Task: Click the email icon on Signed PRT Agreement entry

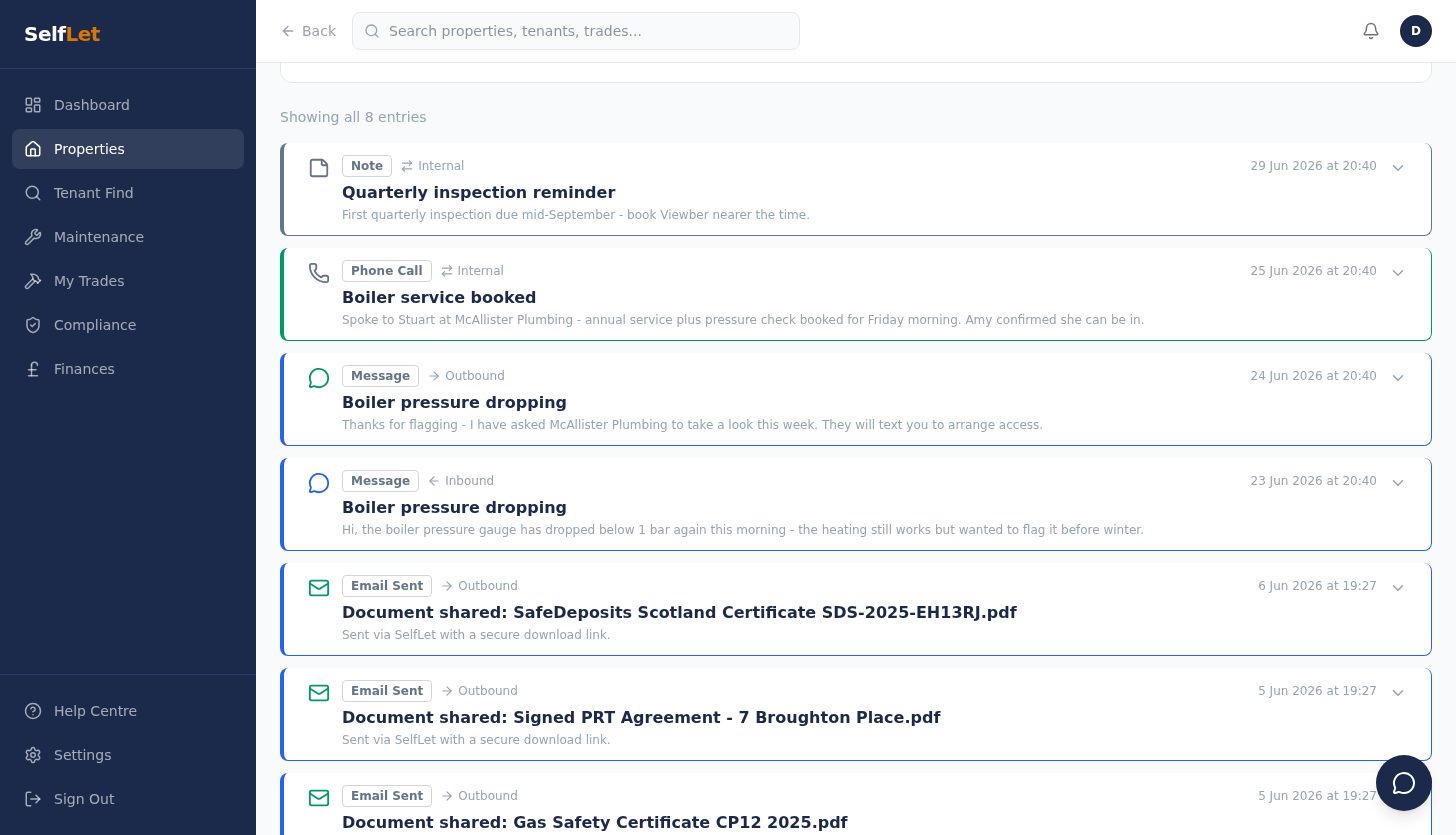Action: pos(319,693)
